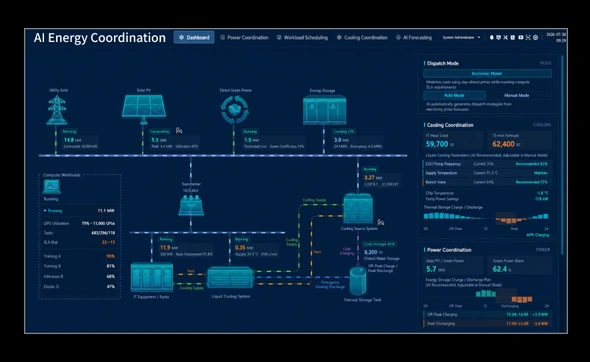Viewport: 590px width, 362px height.
Task: Click the notification bell icon
Action: (491, 37)
